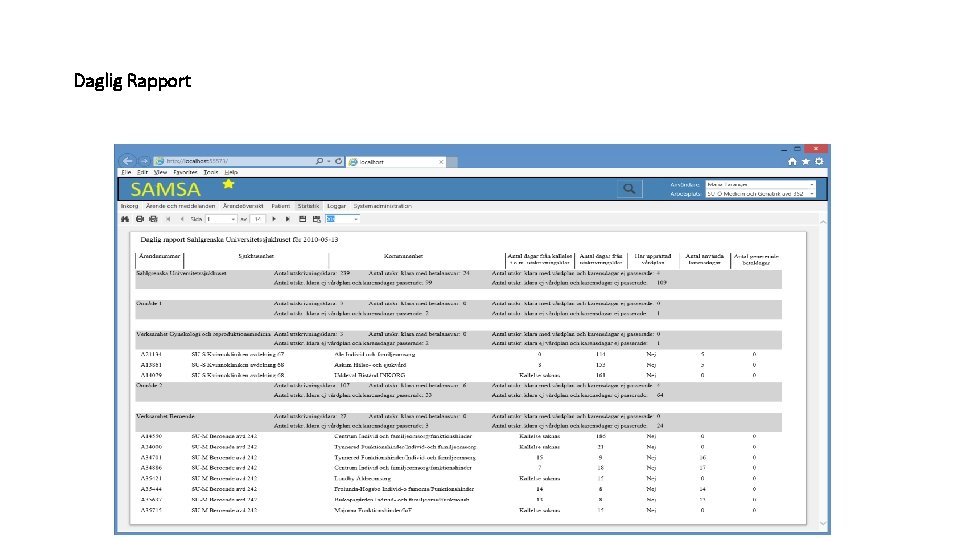Open the Systemadministration tab
This screenshot has height=540, width=960.
point(383,206)
